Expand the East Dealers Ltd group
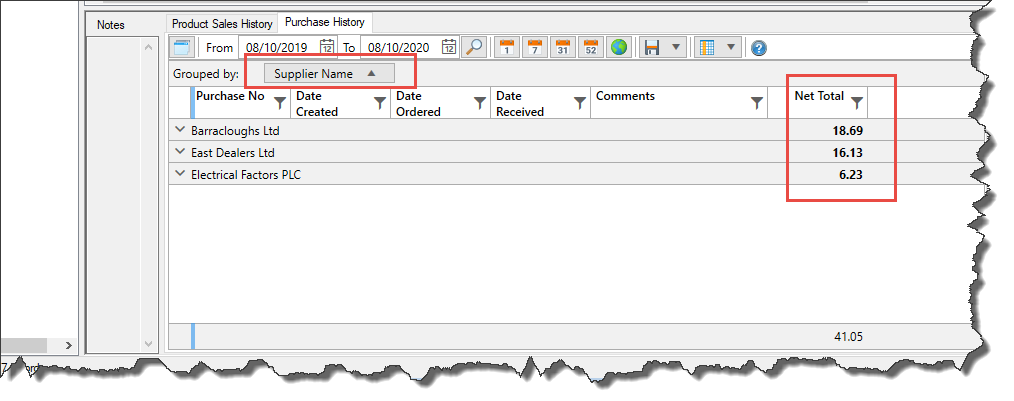This screenshot has height=401, width=1014. point(180,152)
